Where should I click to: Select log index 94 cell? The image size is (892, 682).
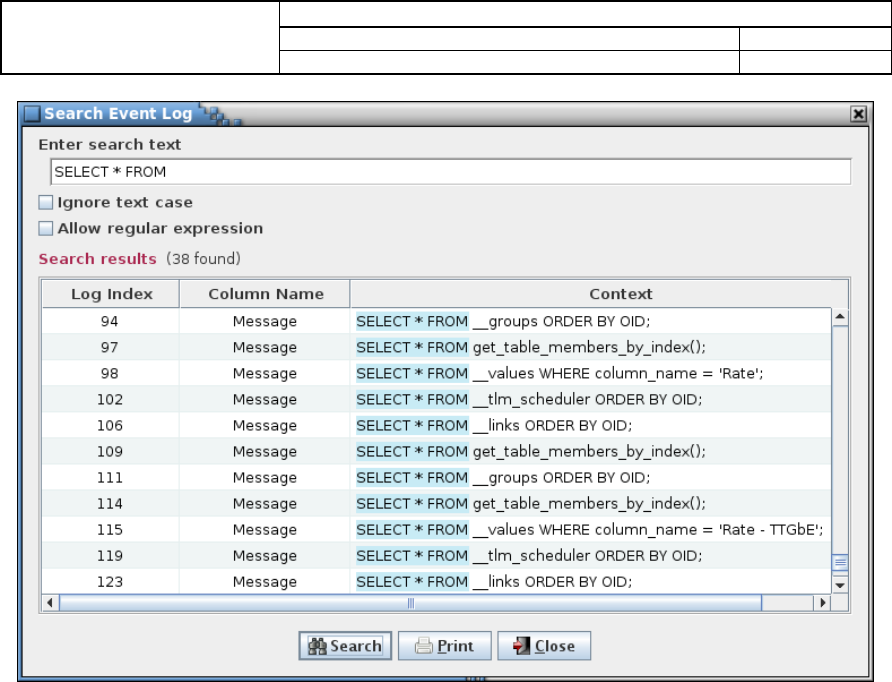(x=110, y=321)
